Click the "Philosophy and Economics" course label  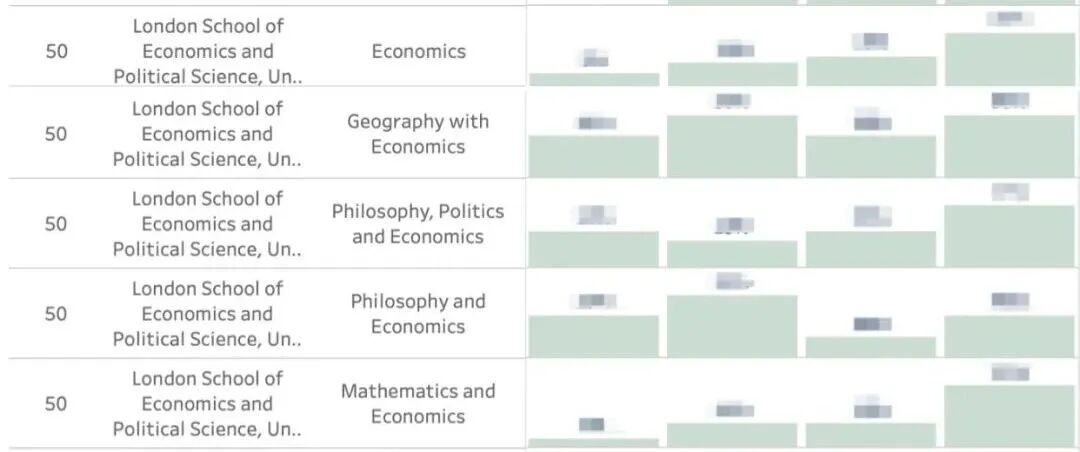(x=418, y=314)
